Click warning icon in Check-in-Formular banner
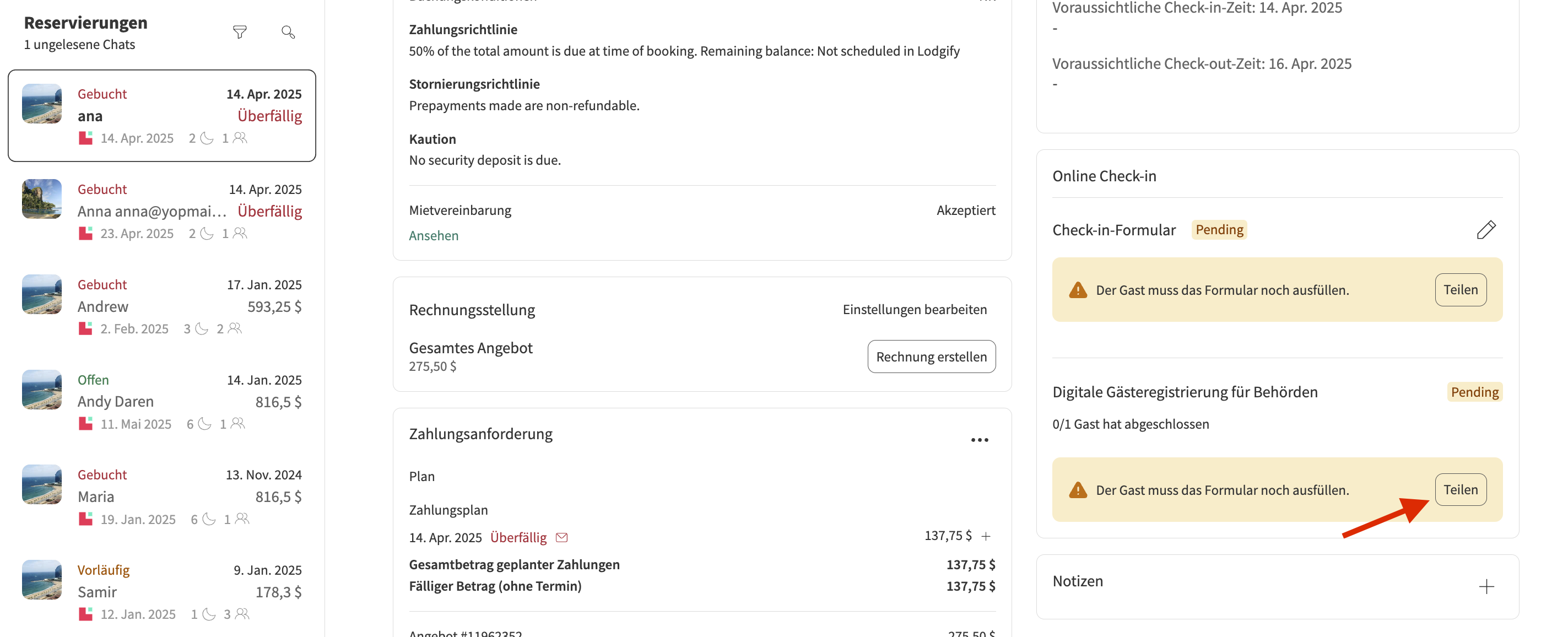The image size is (1568, 637). (1078, 290)
